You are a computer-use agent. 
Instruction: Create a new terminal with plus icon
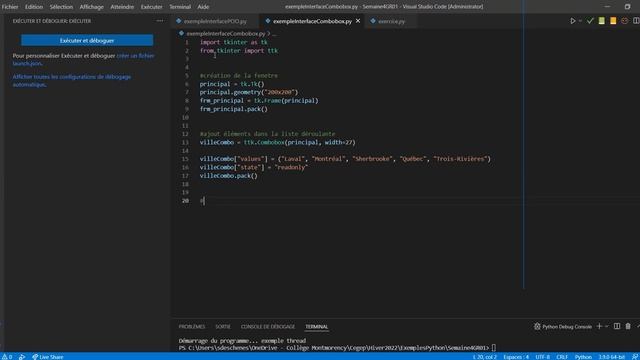[x=599, y=326]
